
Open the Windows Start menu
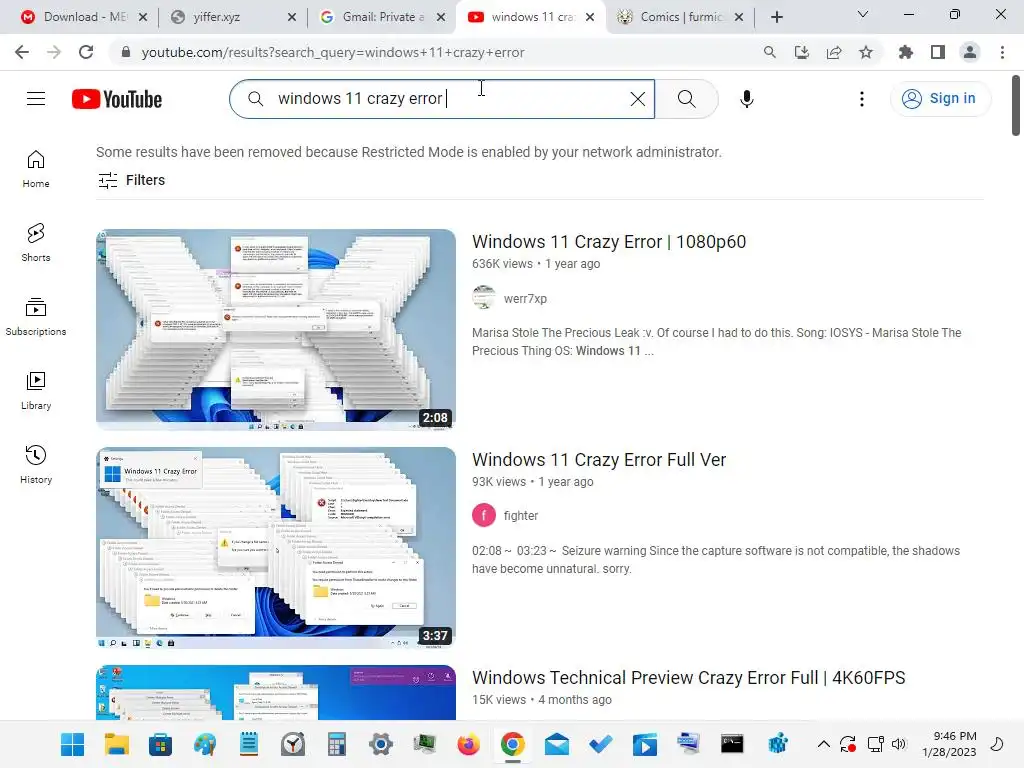coord(72,744)
